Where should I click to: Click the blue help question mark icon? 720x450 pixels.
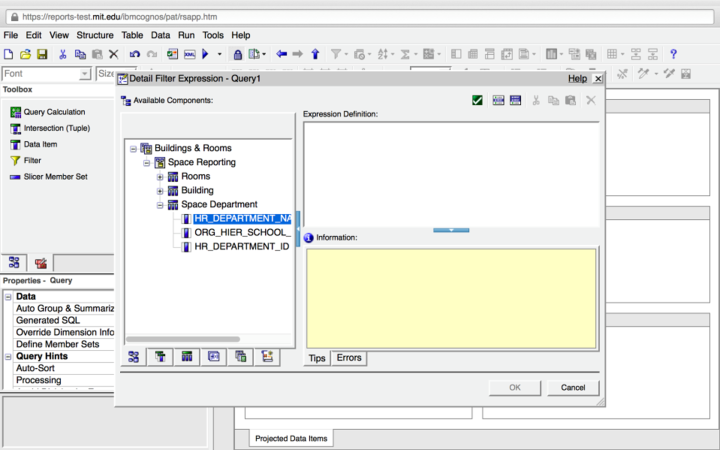click(673, 54)
